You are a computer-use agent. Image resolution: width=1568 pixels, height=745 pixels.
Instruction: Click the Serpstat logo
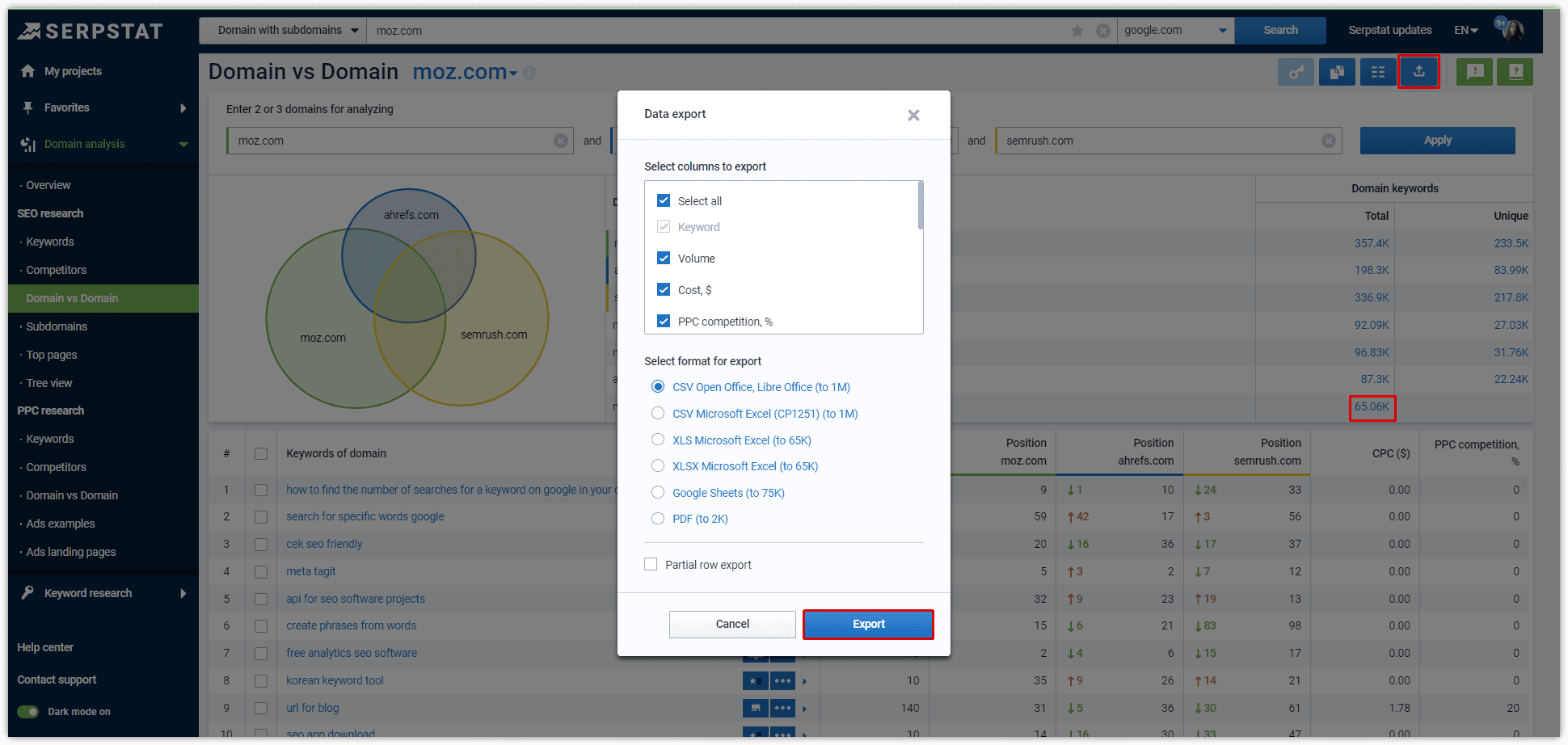[x=91, y=31]
